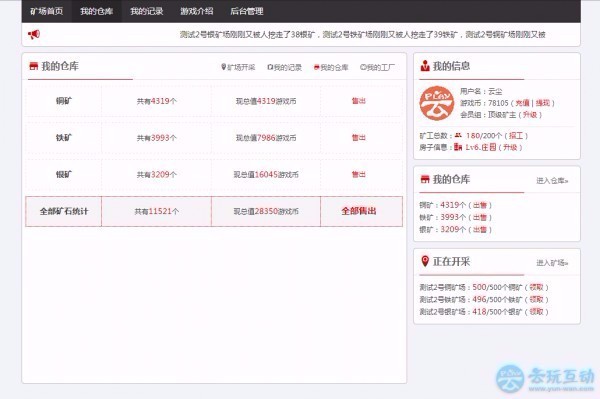Open 游戏介绍 in the navigation bar
Viewport: 600px width, 399px height.
click(197, 11)
